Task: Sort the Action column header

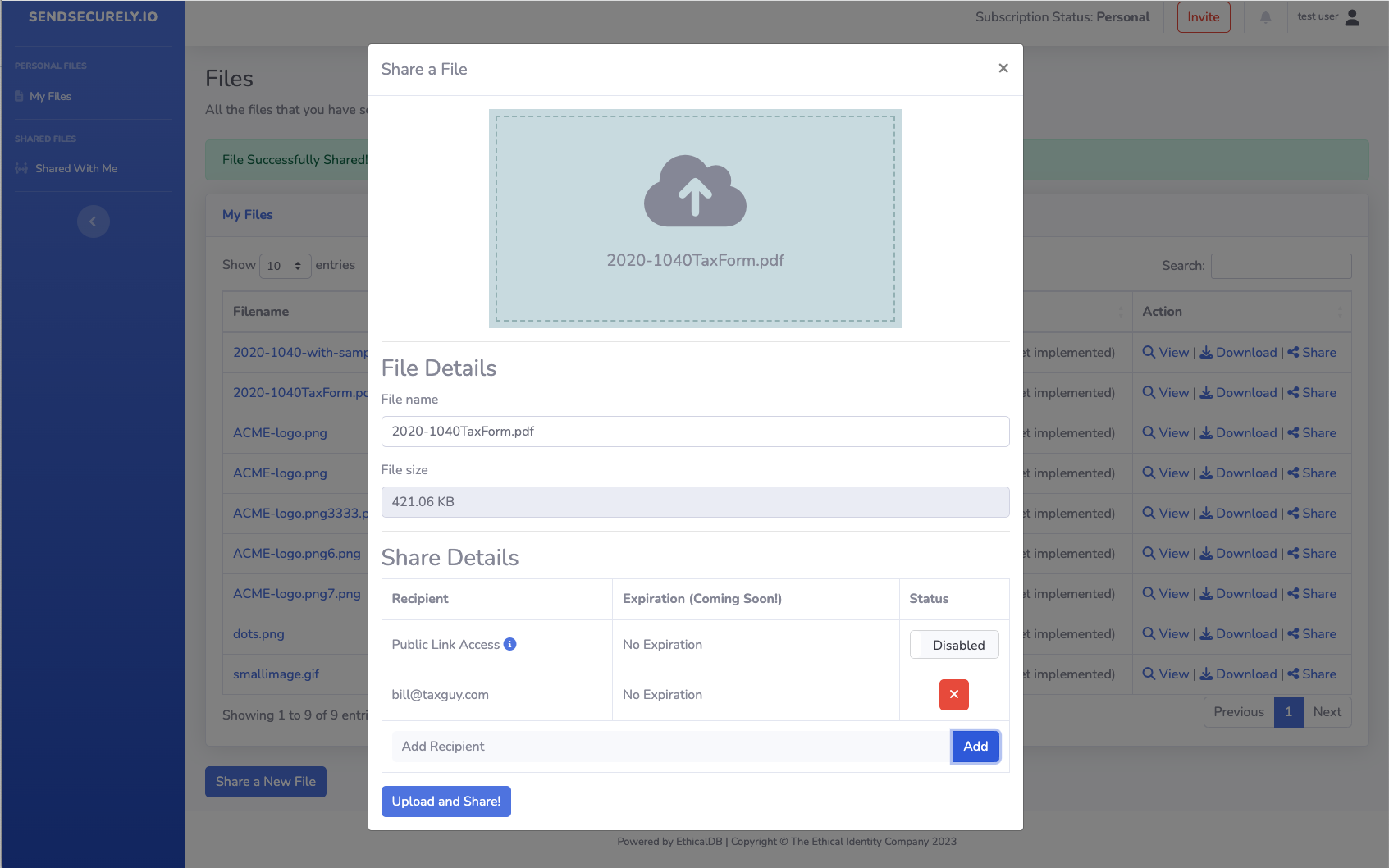Action: click(x=1161, y=312)
